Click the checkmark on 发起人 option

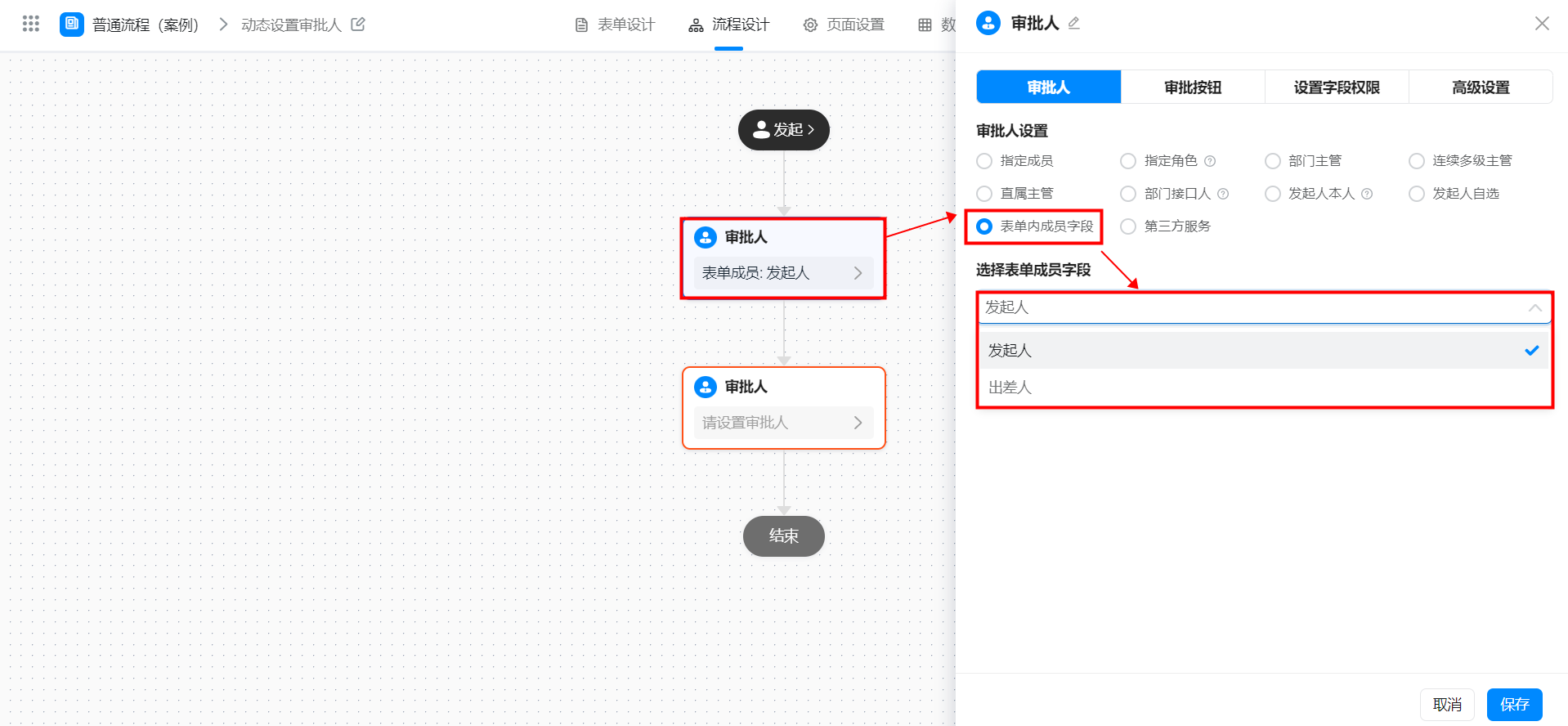click(1532, 350)
